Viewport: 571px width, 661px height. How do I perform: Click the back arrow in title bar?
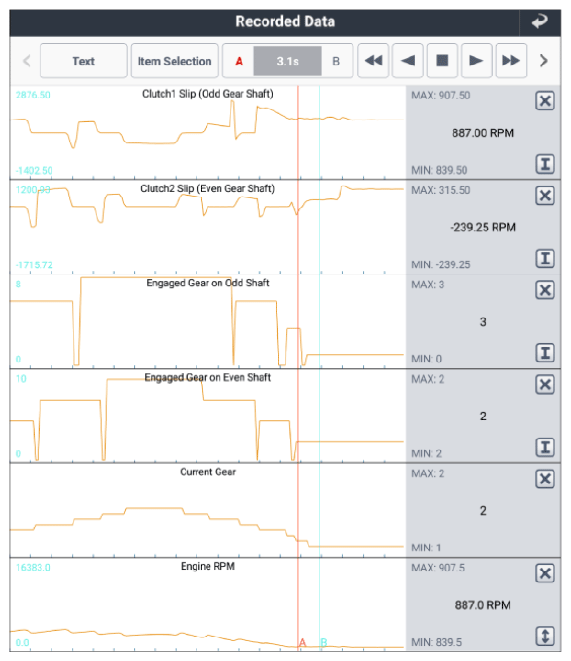[x=539, y=21]
